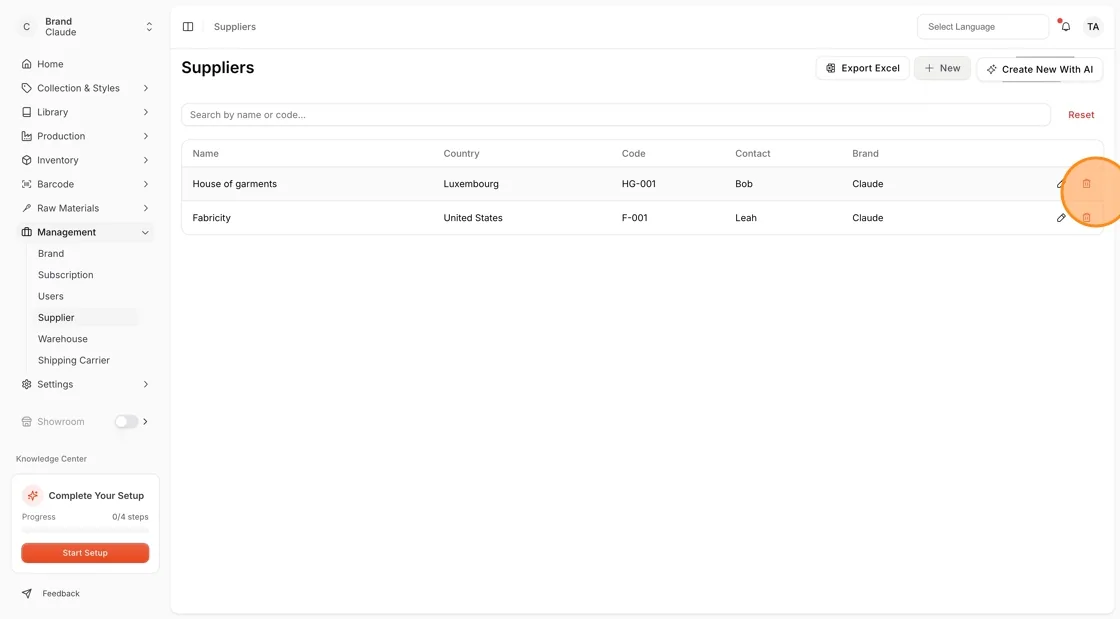Open the TA user avatar menu

[x=1093, y=27]
